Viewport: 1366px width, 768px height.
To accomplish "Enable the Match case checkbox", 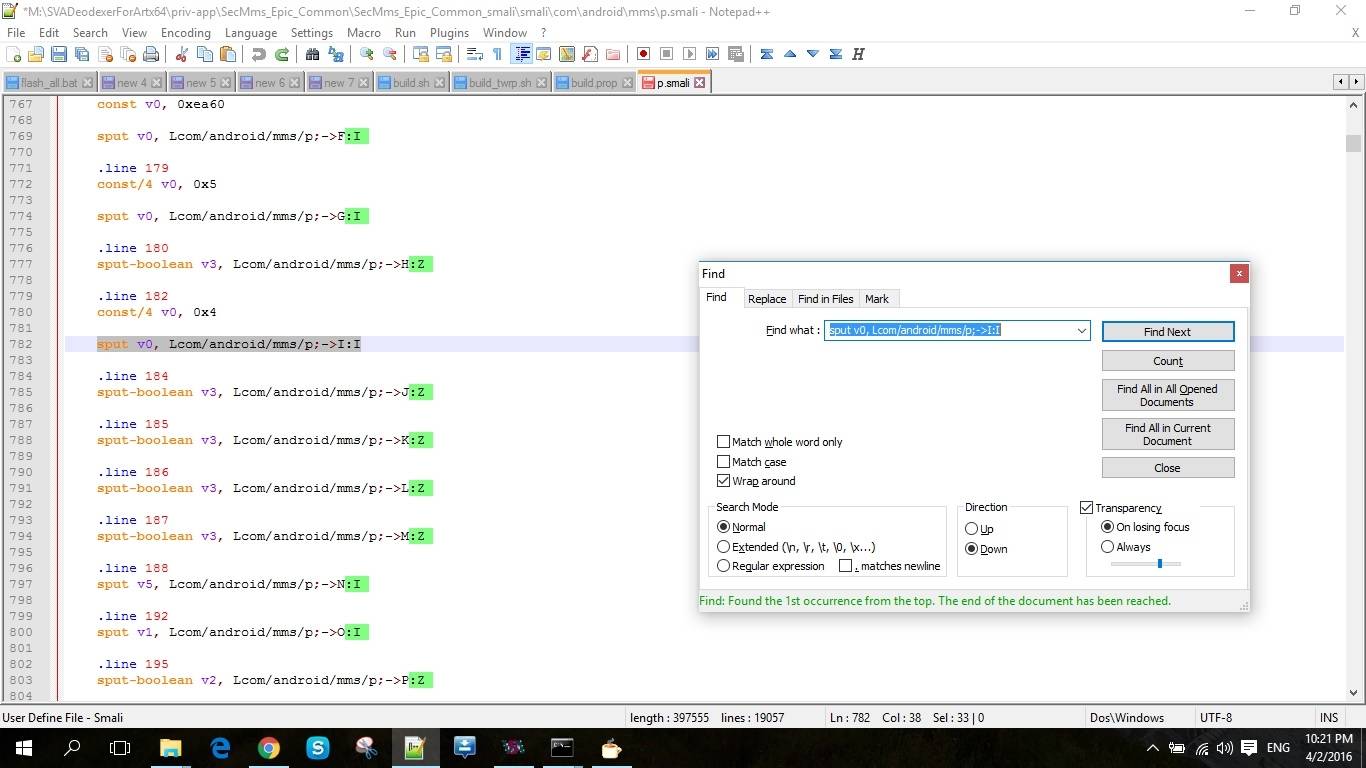I will (x=724, y=461).
